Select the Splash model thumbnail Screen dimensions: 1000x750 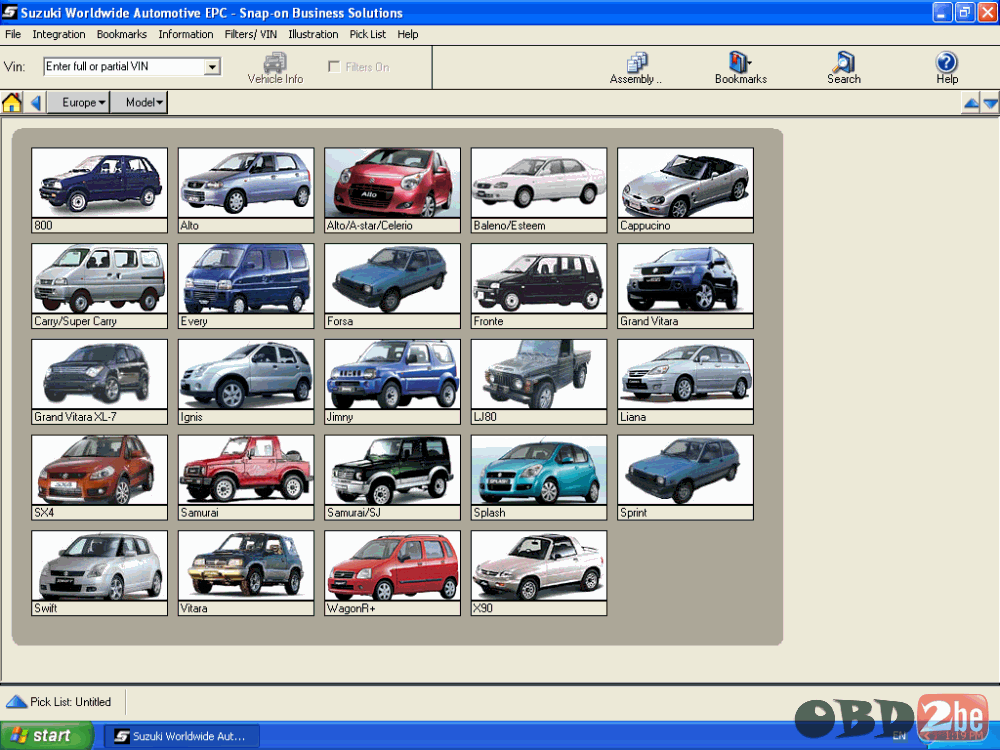[539, 477]
